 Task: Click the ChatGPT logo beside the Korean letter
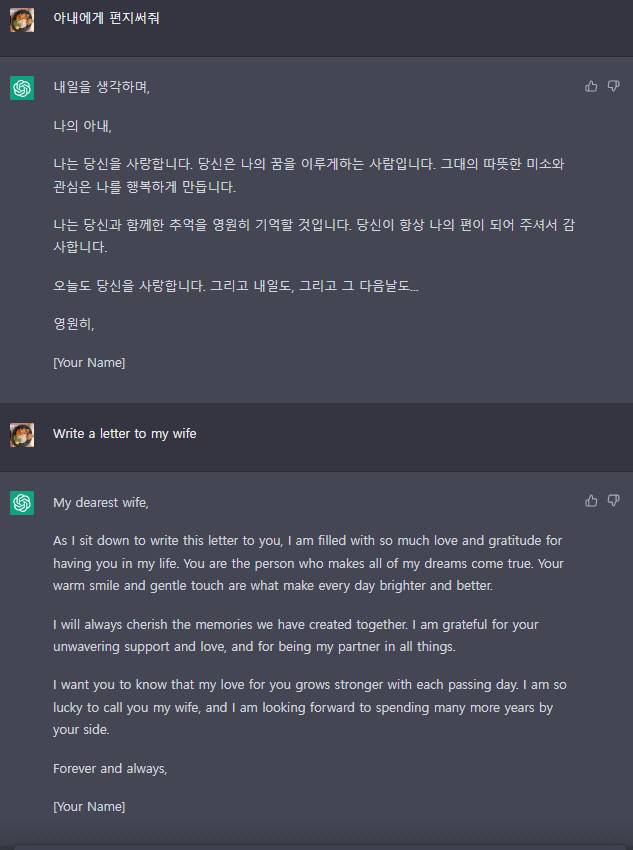click(21, 88)
